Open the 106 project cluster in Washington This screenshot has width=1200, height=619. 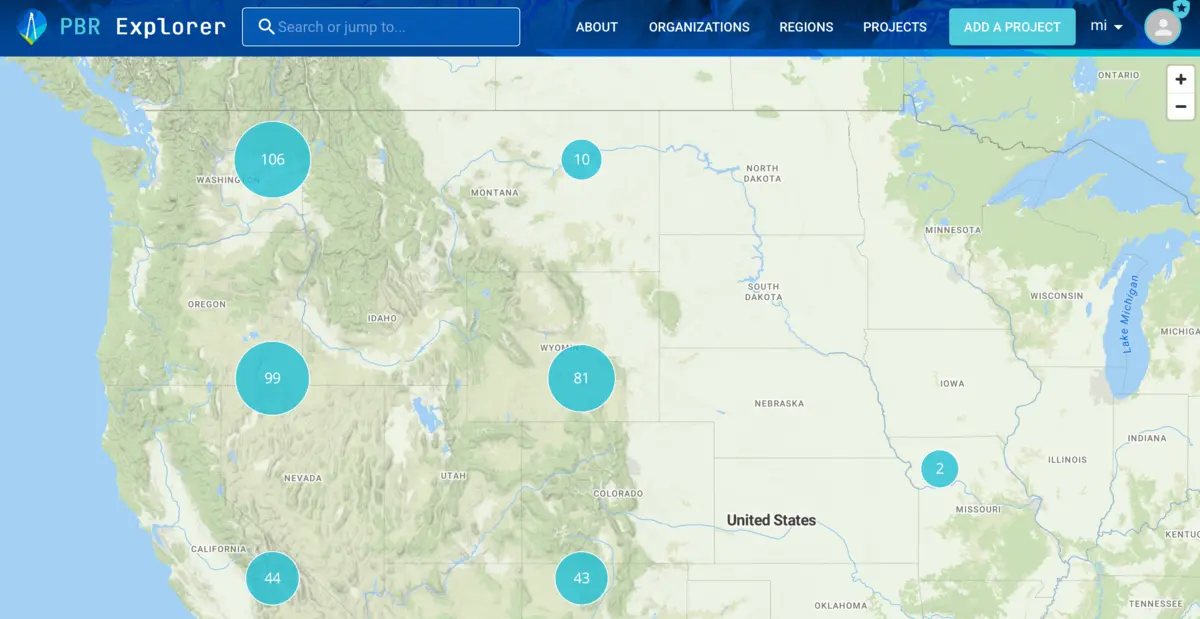[x=272, y=160]
